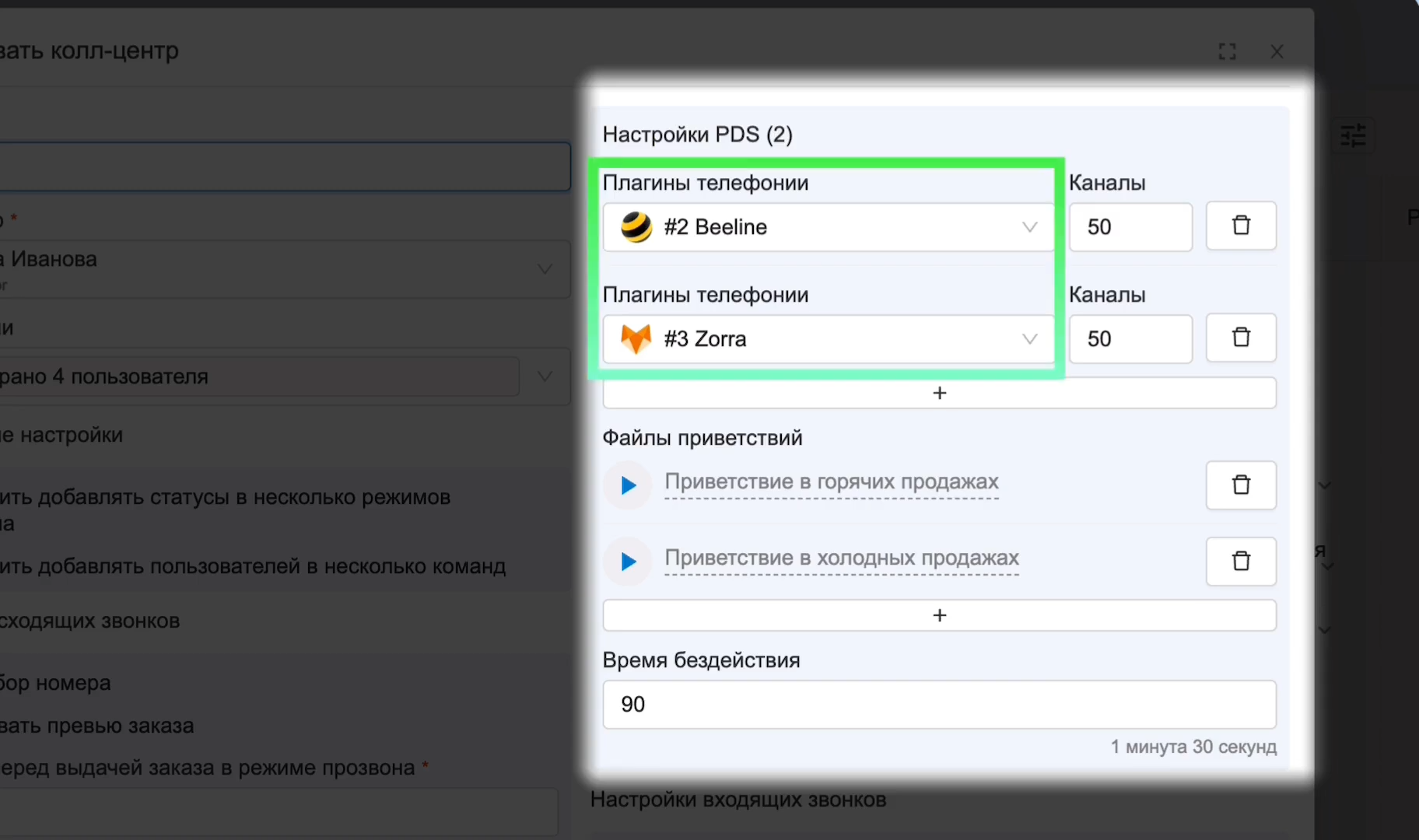Viewport: 1419px width, 840px height.
Task: Close the call center dialog
Action: tap(1277, 52)
